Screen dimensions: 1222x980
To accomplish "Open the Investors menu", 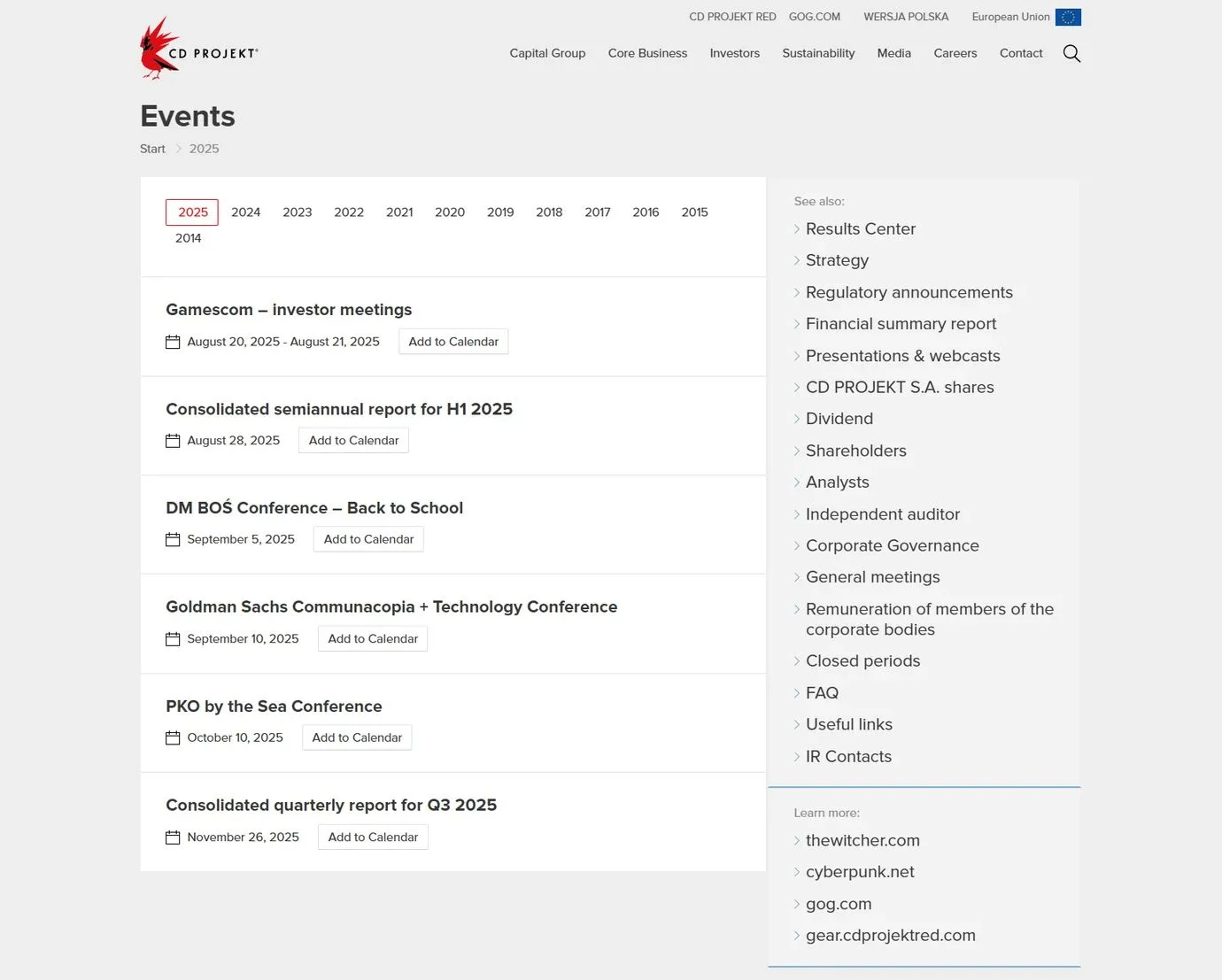I will click(735, 53).
